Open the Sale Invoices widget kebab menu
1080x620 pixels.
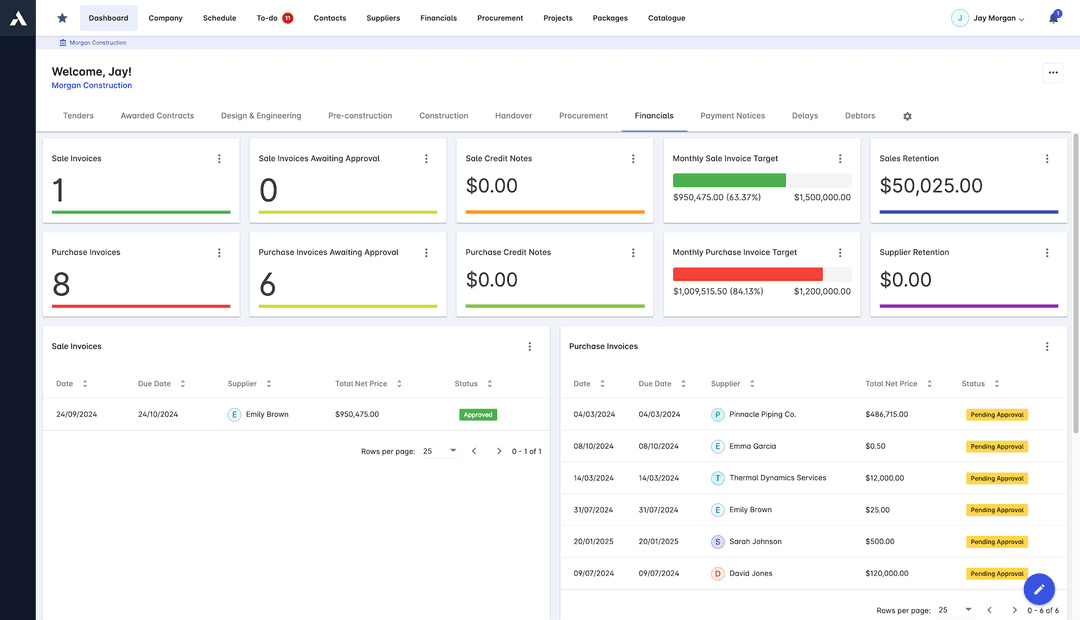[221, 158]
